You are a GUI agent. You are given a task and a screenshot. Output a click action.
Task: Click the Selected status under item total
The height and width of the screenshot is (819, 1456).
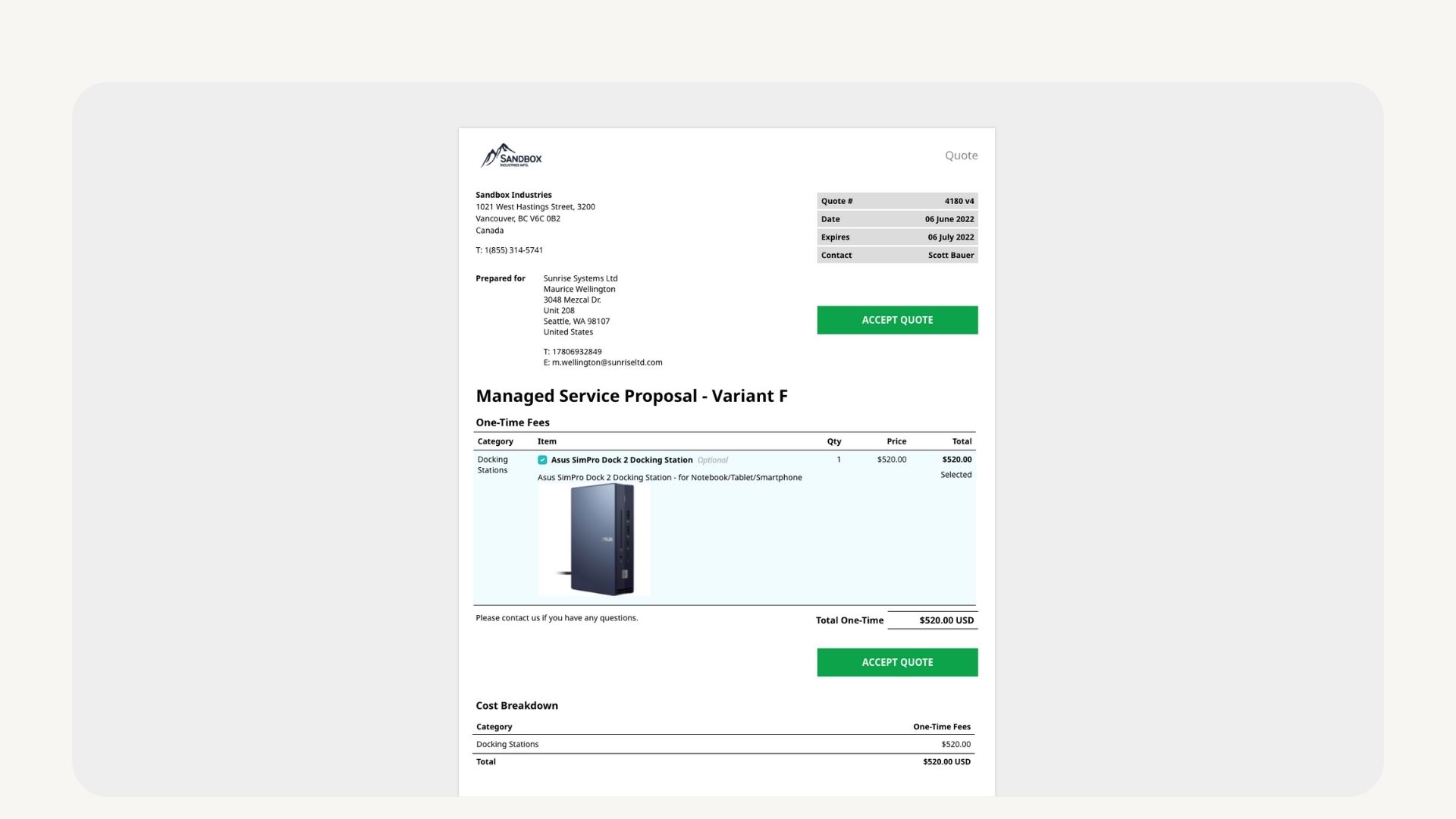(x=955, y=475)
